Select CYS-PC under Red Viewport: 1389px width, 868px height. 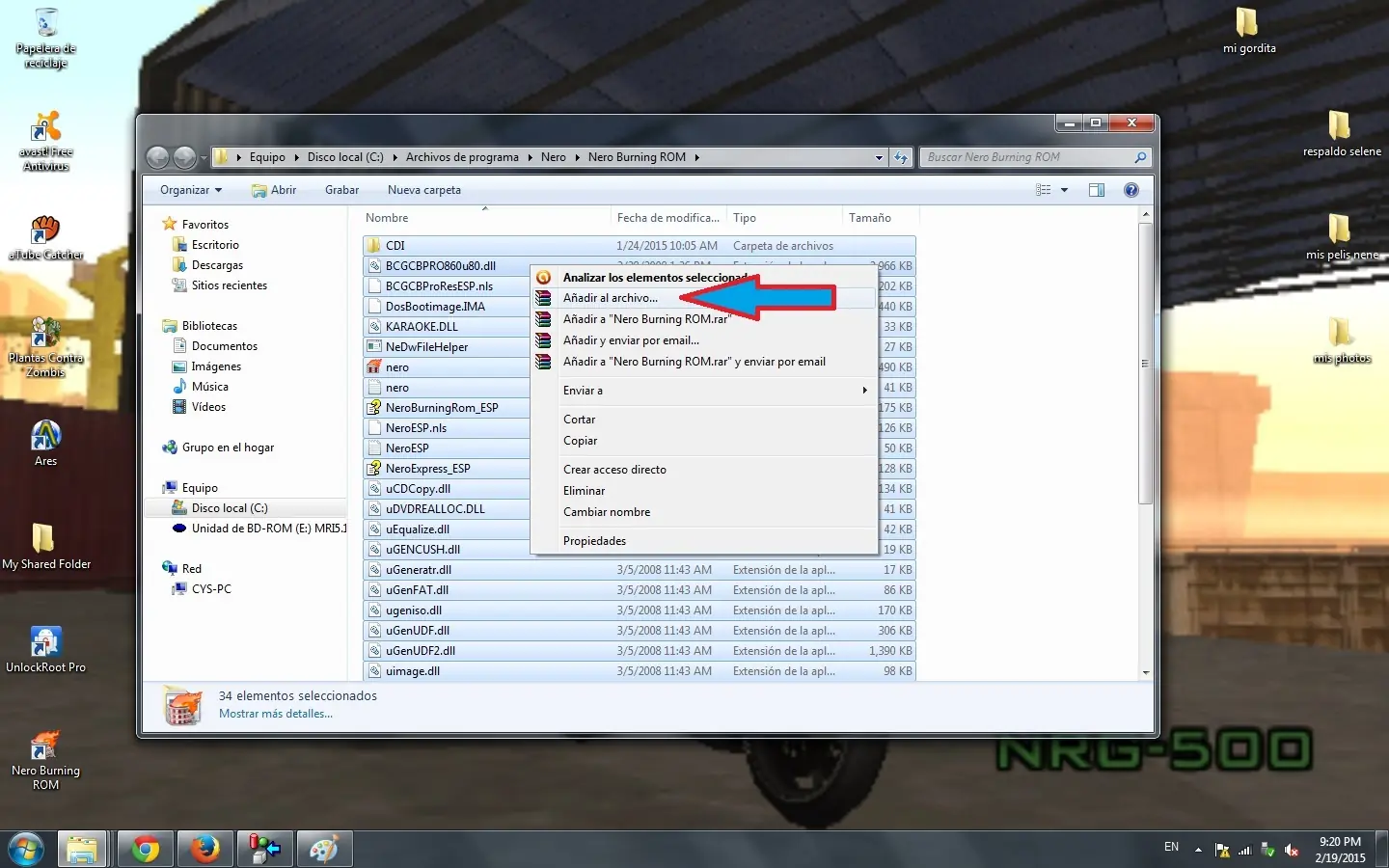coord(211,589)
